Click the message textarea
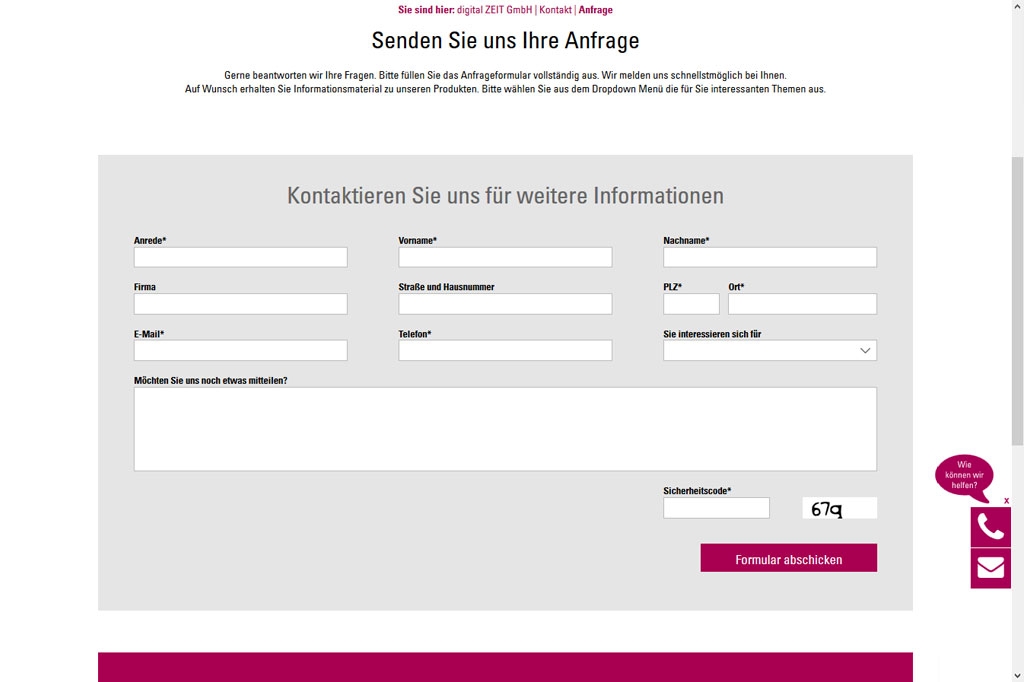 505,429
